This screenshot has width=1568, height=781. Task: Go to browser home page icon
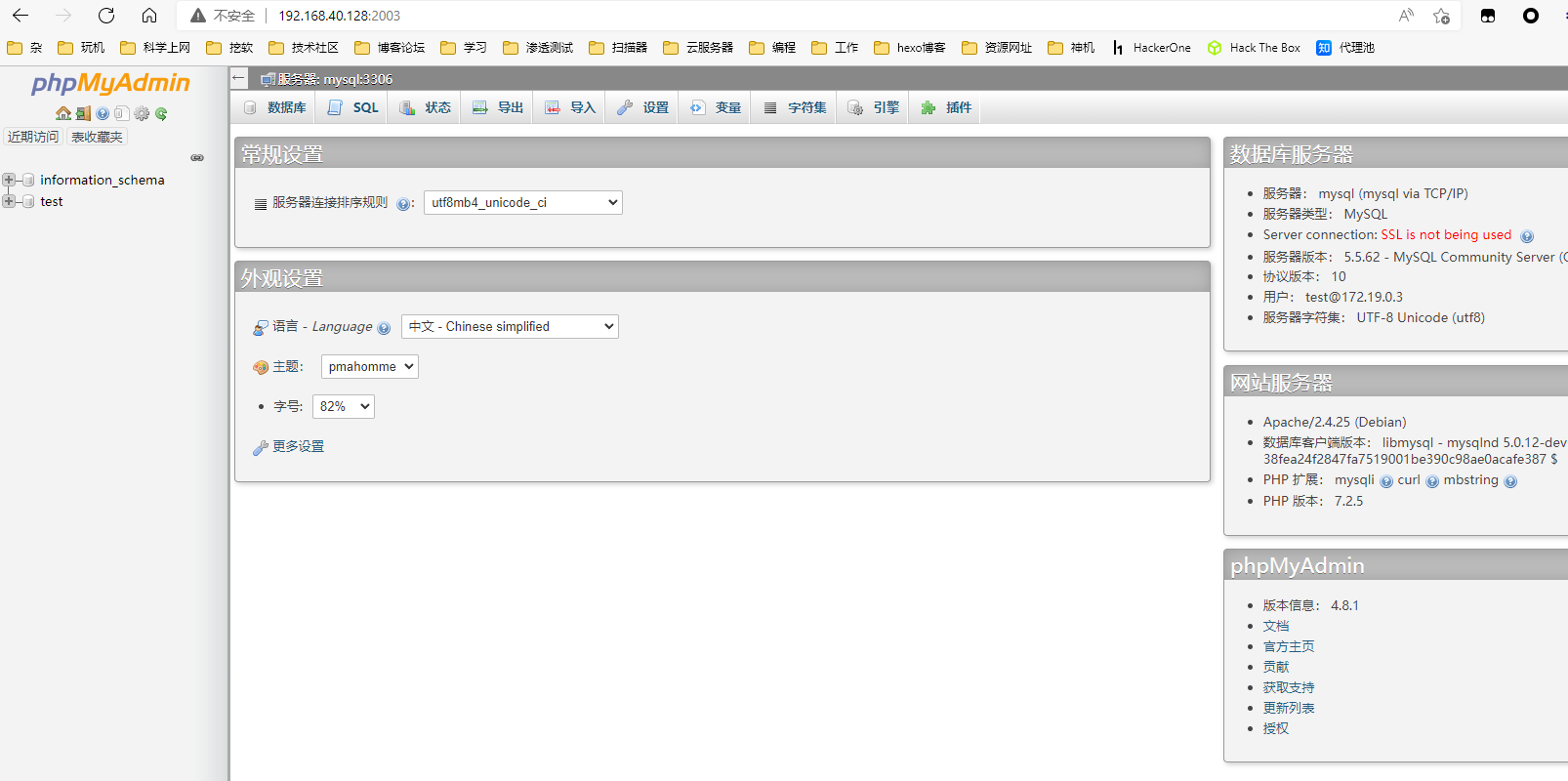149,16
